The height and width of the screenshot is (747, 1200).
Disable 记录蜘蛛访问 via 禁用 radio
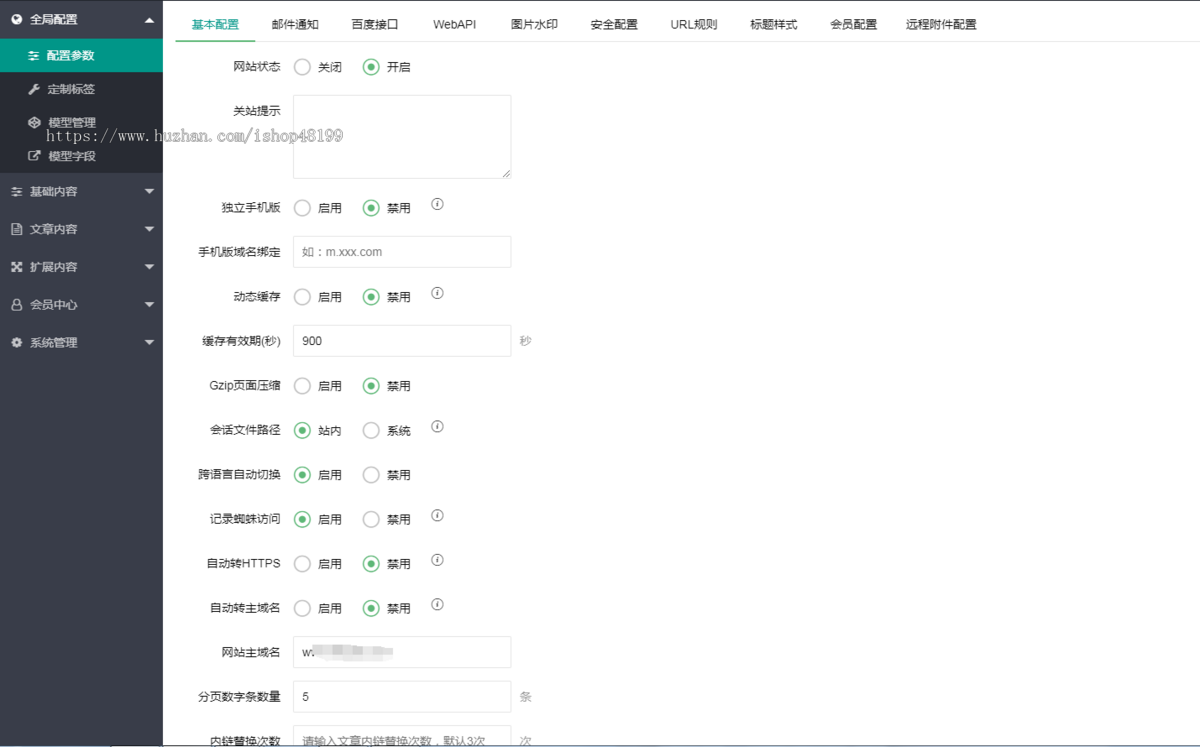[x=371, y=519]
